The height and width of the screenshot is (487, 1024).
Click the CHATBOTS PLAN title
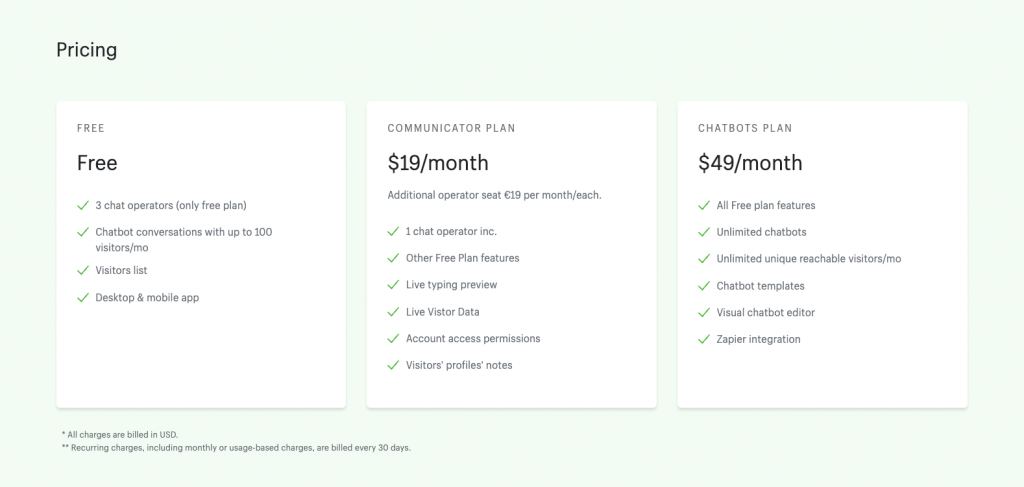[745, 129]
